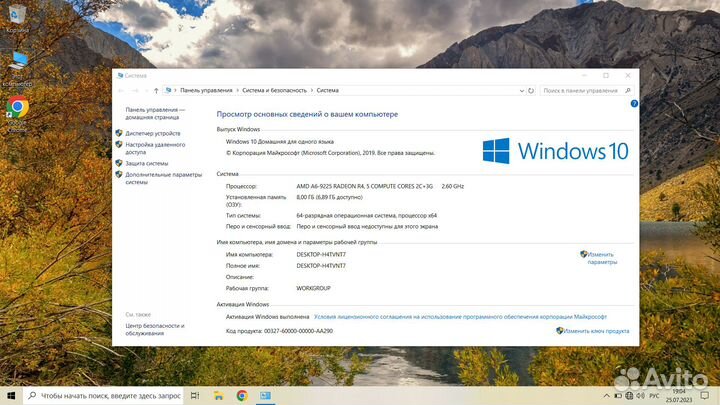Open Настройка удаленного доступа link
Image resolution: width=720 pixels, height=405 pixels.
point(155,148)
